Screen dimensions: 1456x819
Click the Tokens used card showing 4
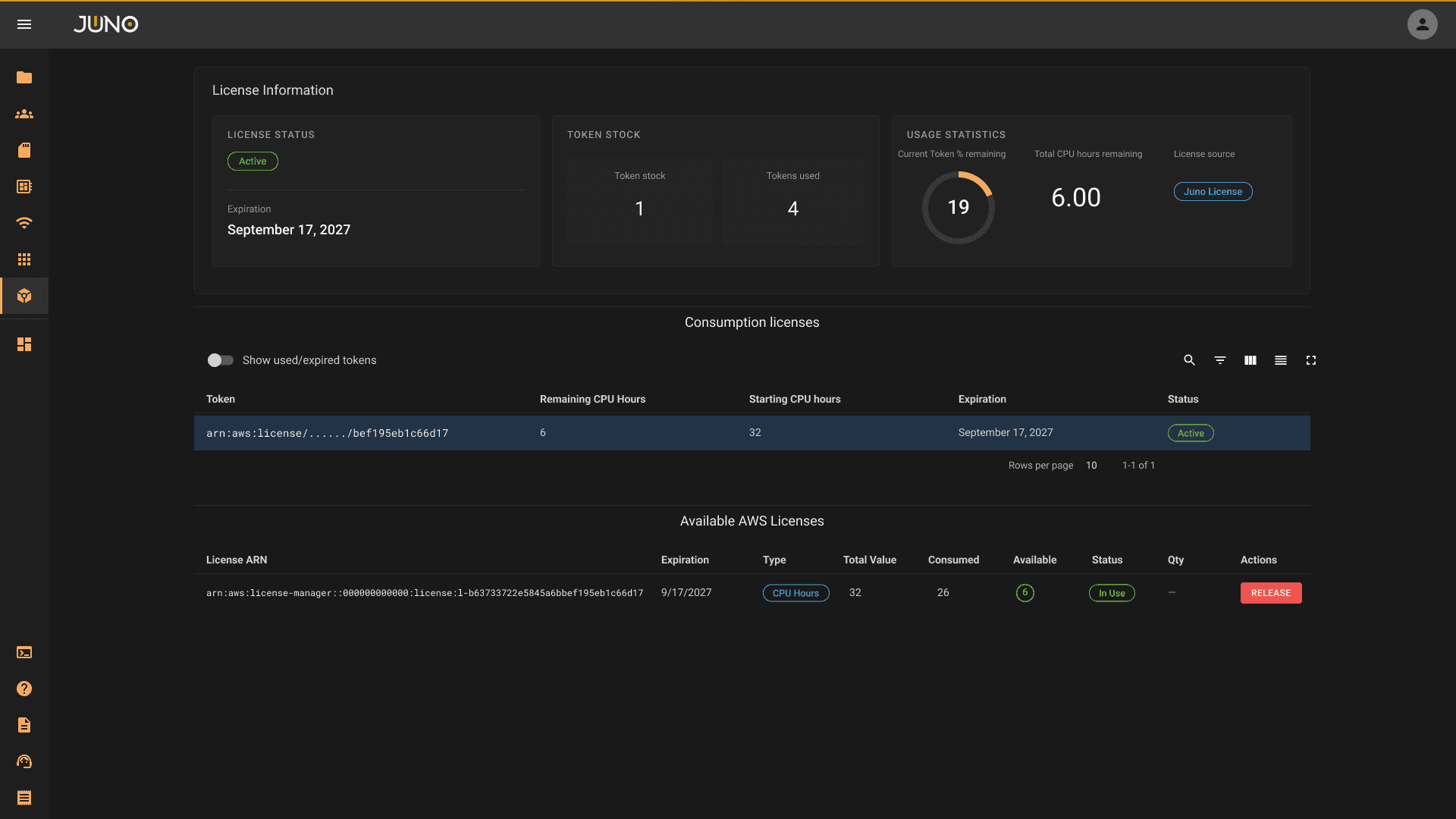[x=793, y=201]
